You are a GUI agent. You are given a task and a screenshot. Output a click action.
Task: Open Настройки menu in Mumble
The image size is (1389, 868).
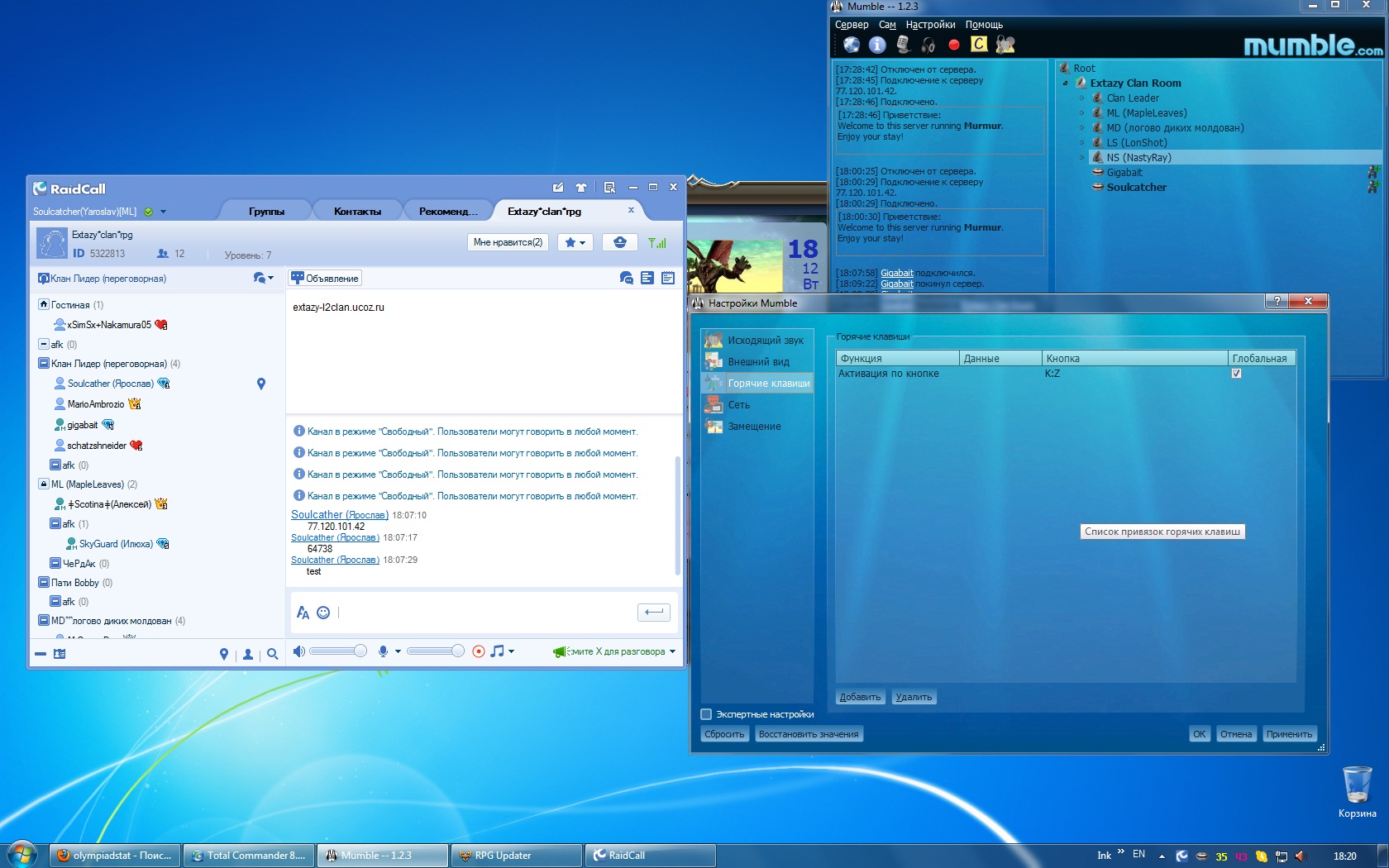click(930, 25)
